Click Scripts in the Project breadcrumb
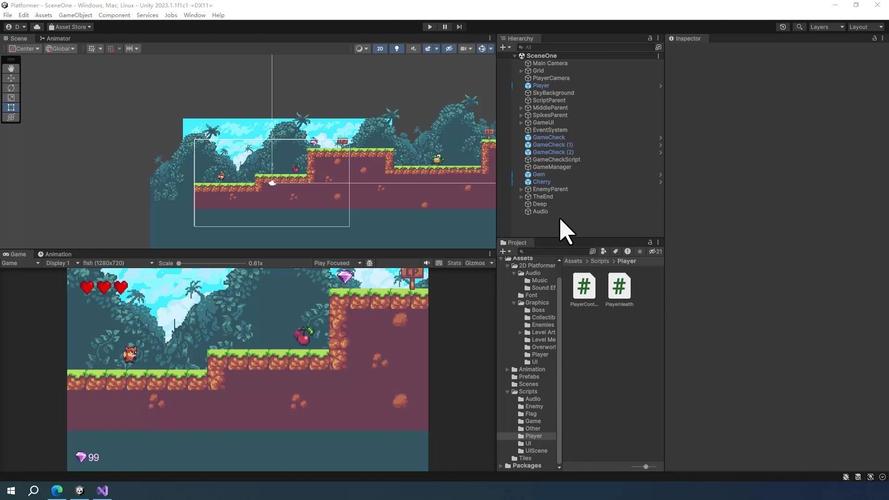Image resolution: width=889 pixels, height=500 pixels. click(599, 261)
